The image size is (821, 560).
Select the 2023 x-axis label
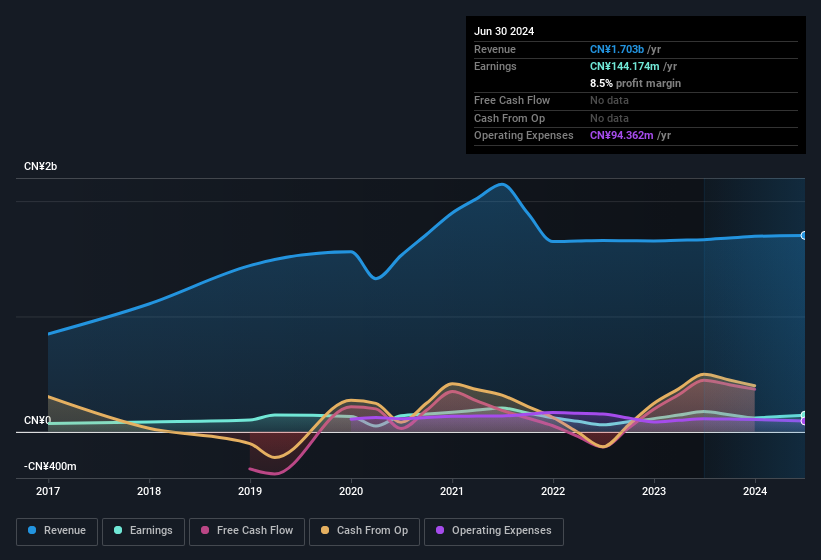[654, 491]
